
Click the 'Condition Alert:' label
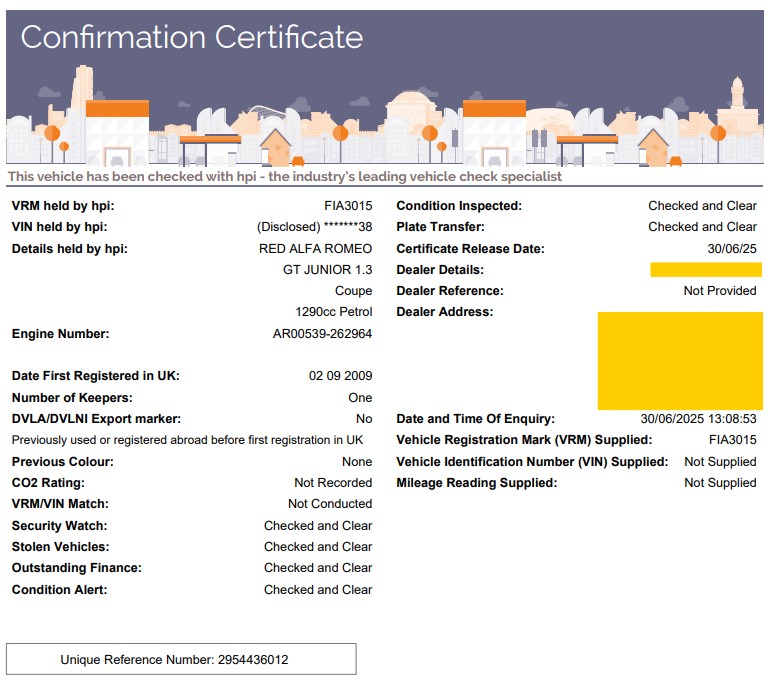tap(60, 590)
